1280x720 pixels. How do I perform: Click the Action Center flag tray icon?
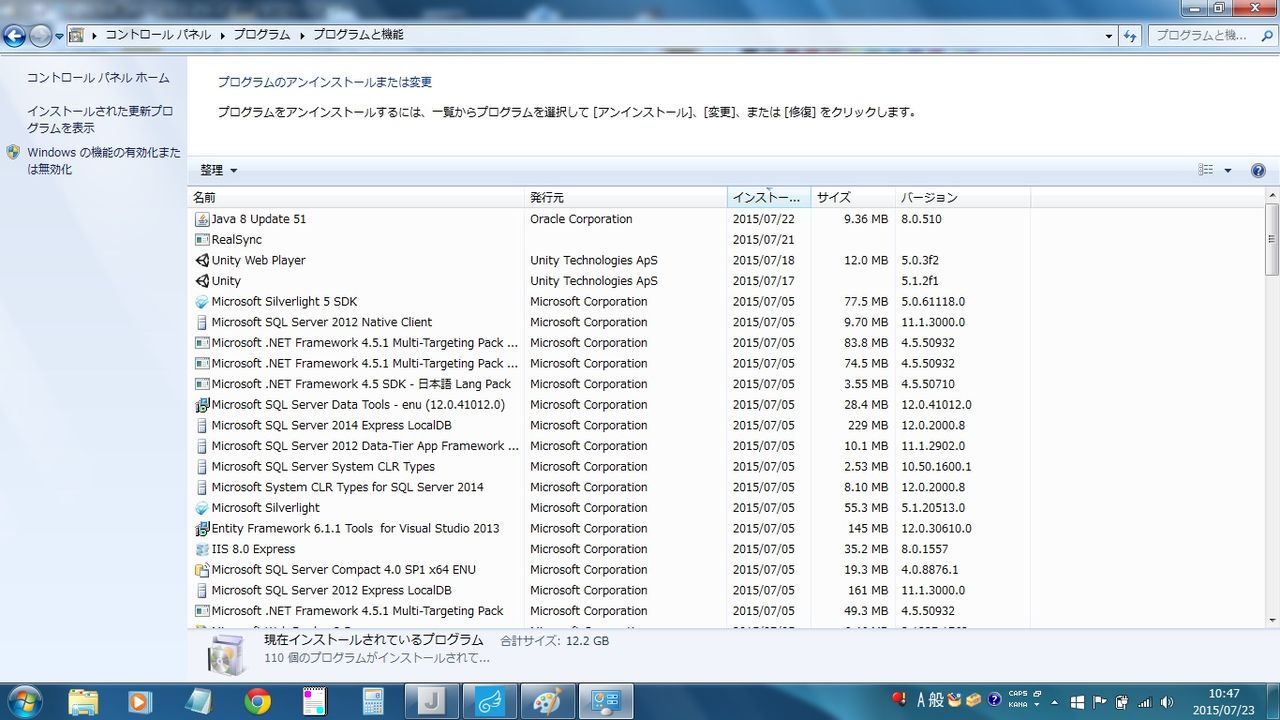(x=1099, y=702)
